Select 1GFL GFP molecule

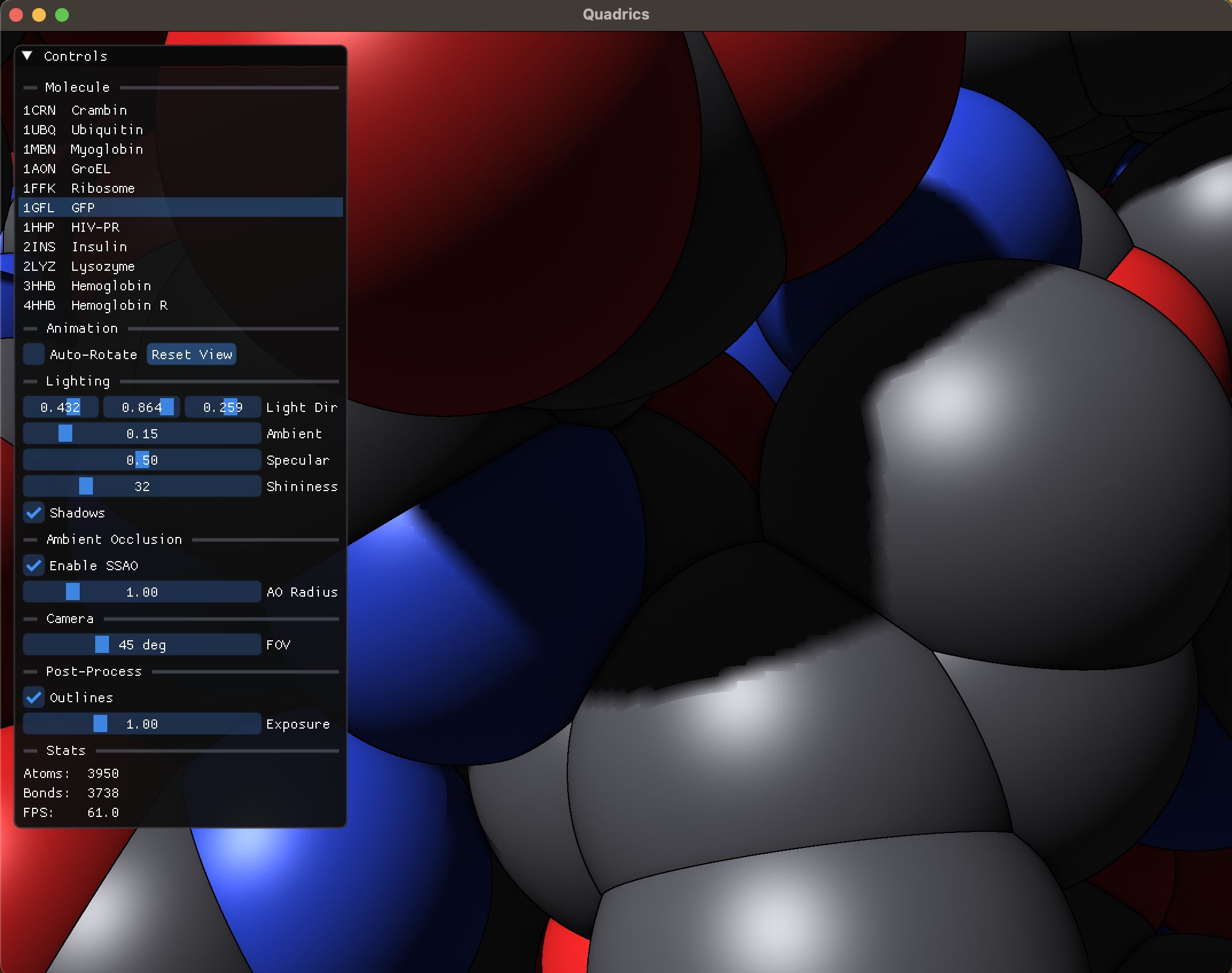click(181, 208)
